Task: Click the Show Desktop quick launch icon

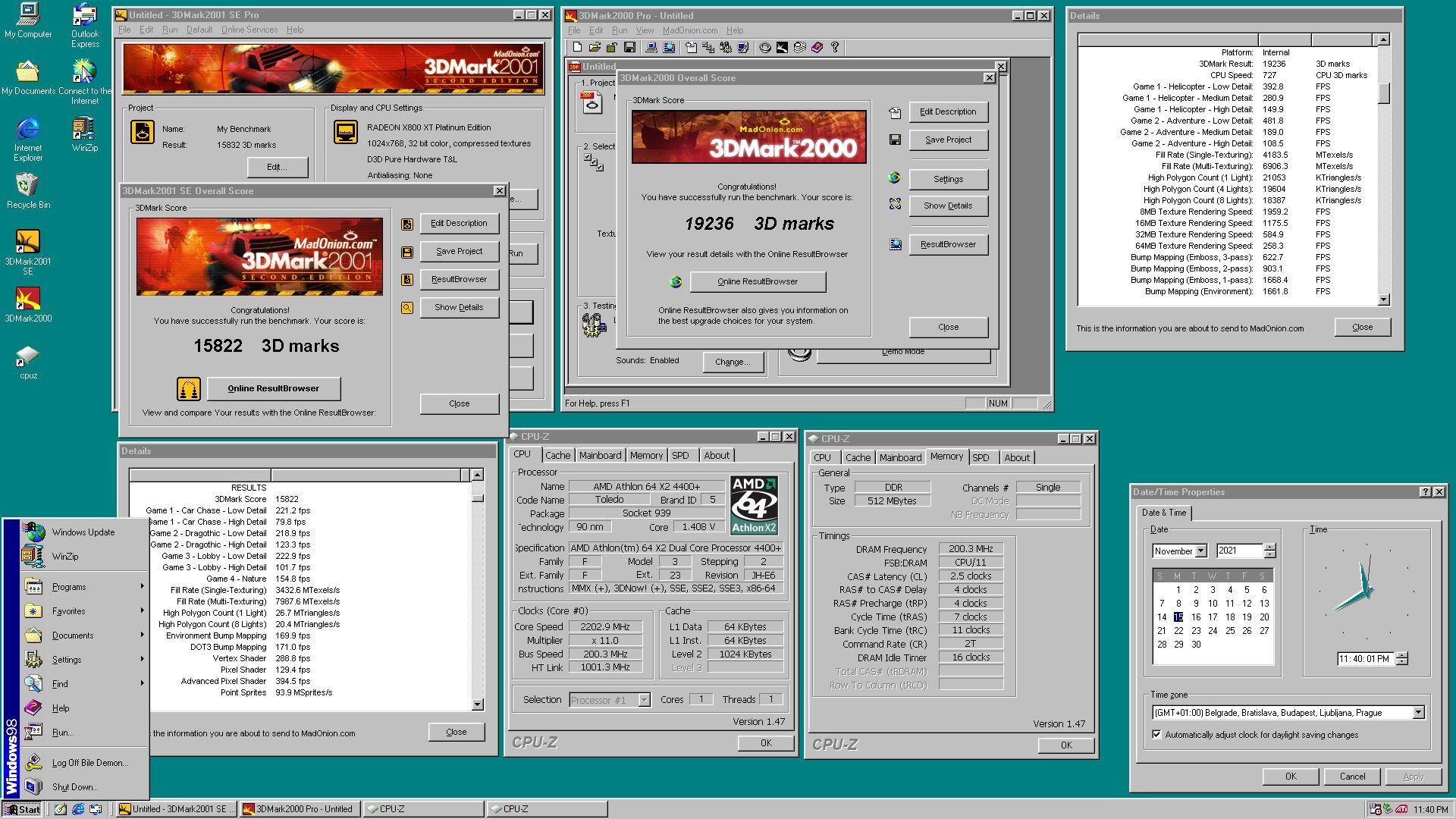Action: coord(61,809)
